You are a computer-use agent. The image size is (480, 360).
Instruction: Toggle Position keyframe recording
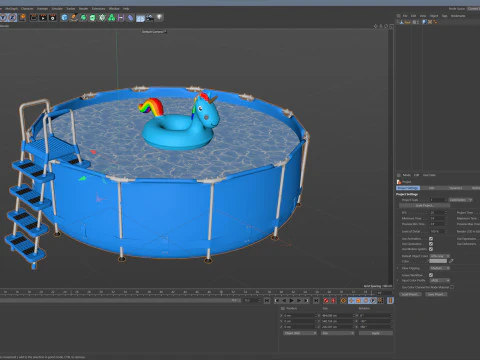point(351,301)
